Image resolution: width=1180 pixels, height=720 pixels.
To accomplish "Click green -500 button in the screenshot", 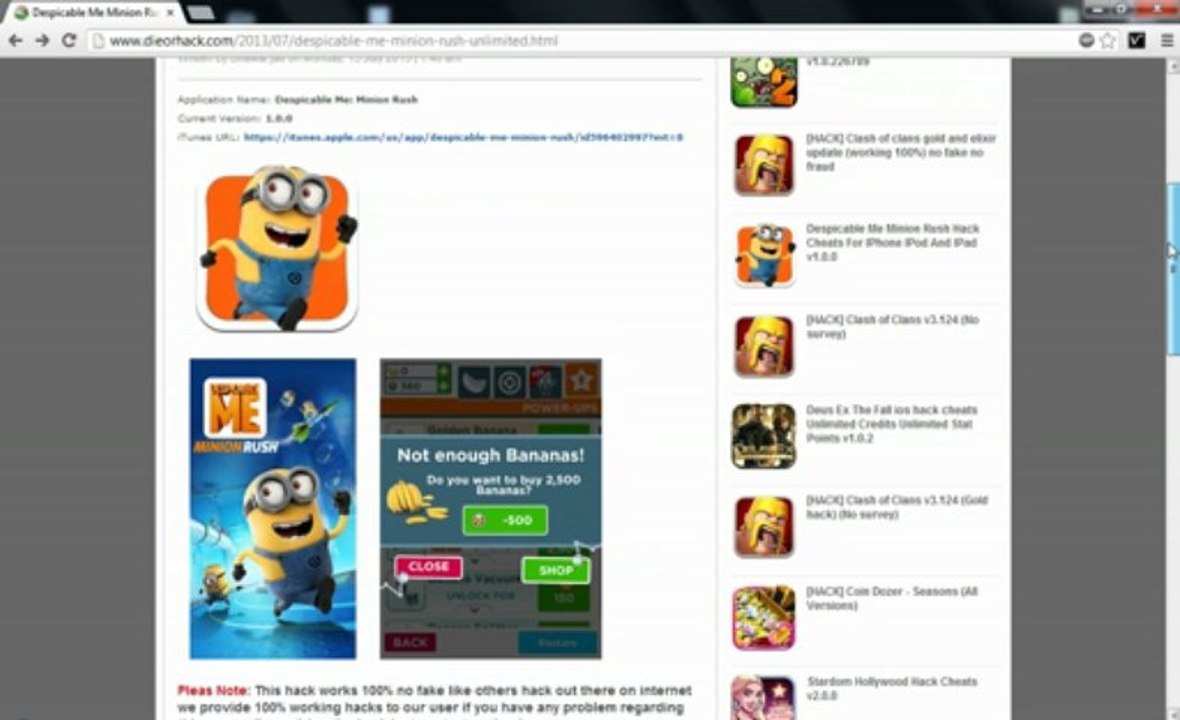I will [x=505, y=520].
